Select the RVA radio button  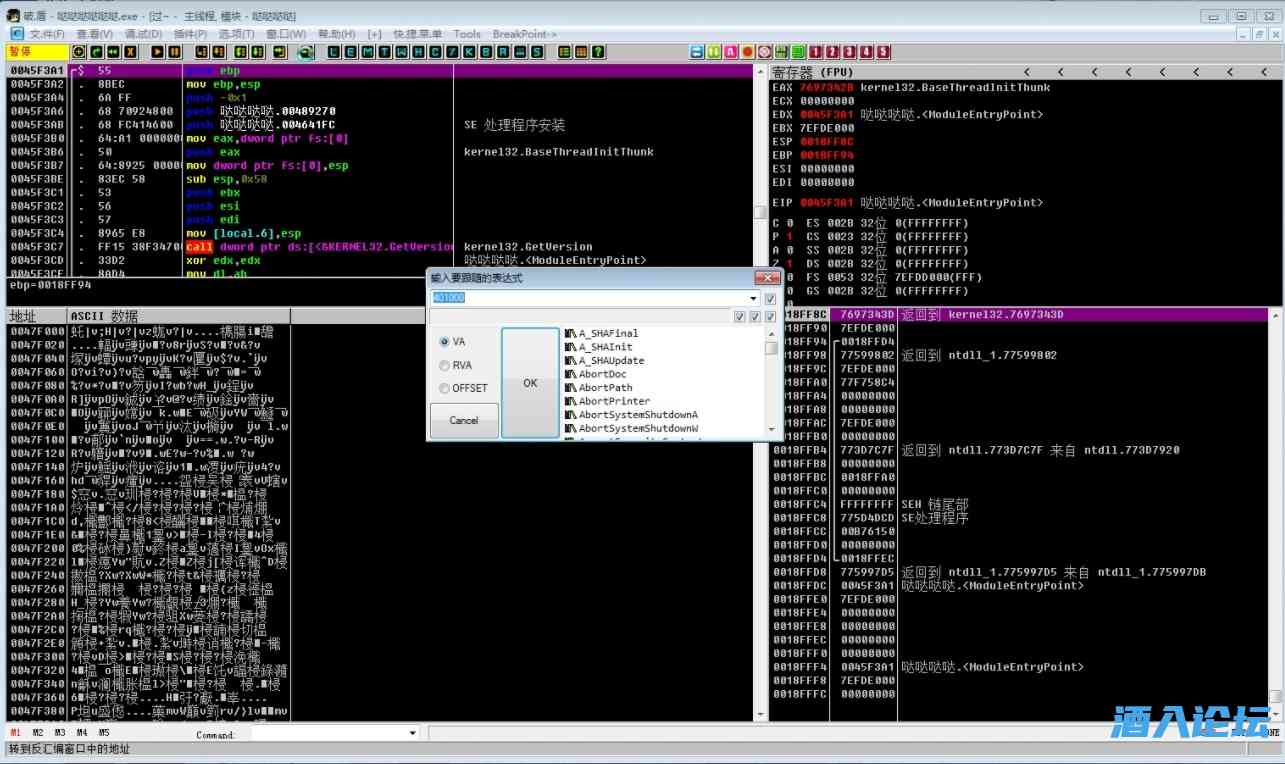(445, 365)
